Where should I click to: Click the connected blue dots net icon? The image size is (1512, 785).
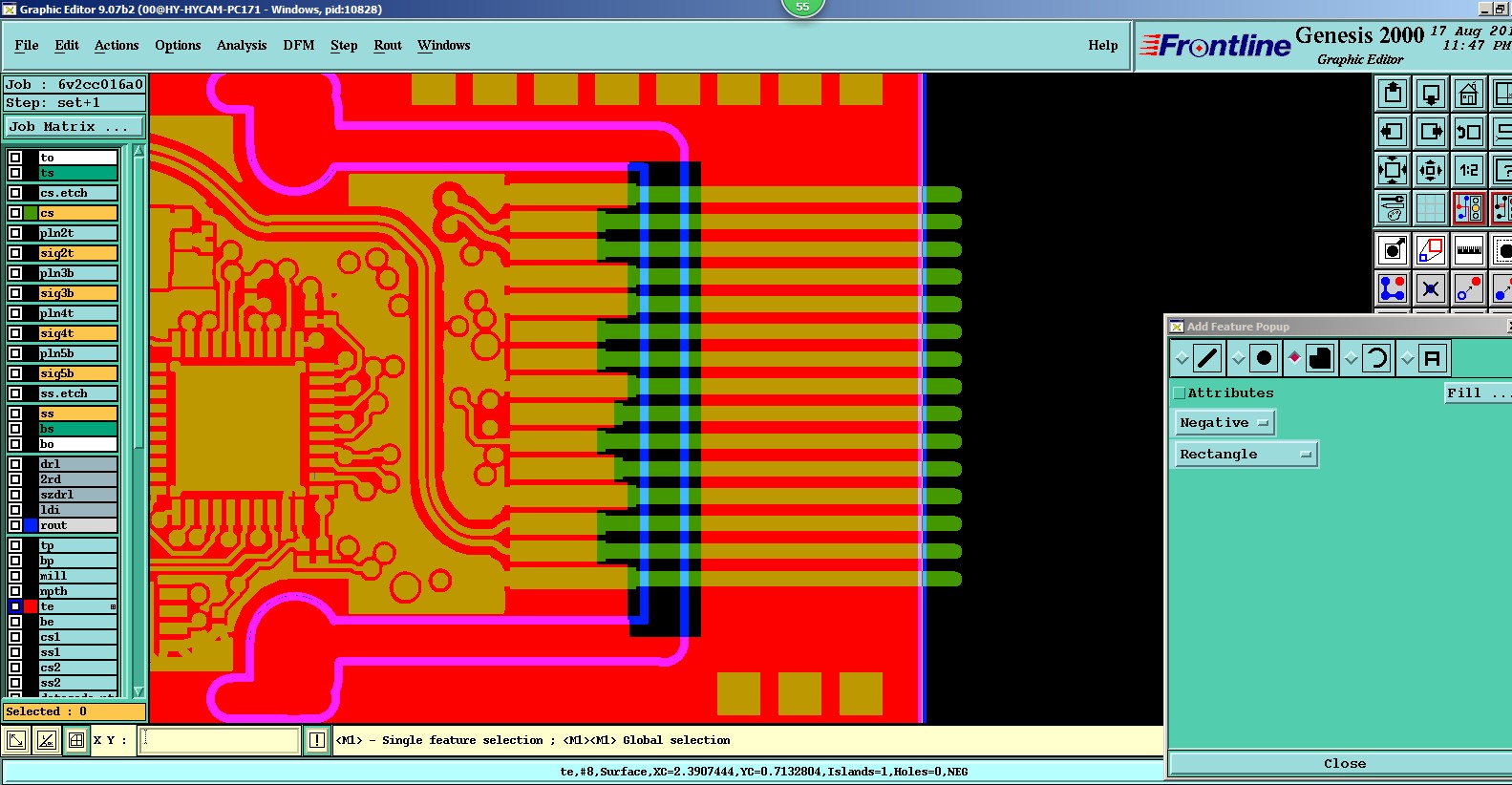point(1393,287)
